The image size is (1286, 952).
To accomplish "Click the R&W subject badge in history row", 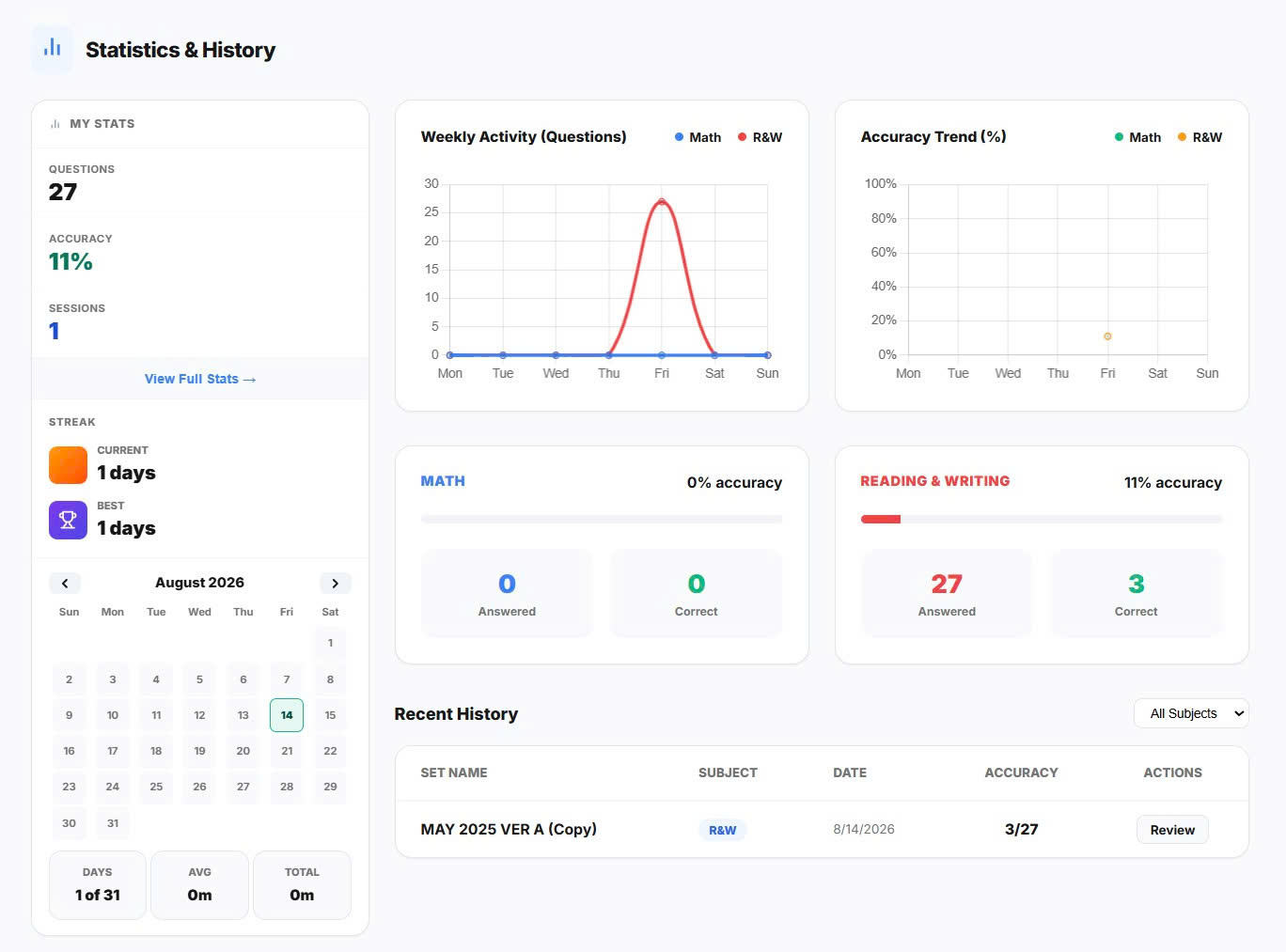I will click(x=722, y=830).
